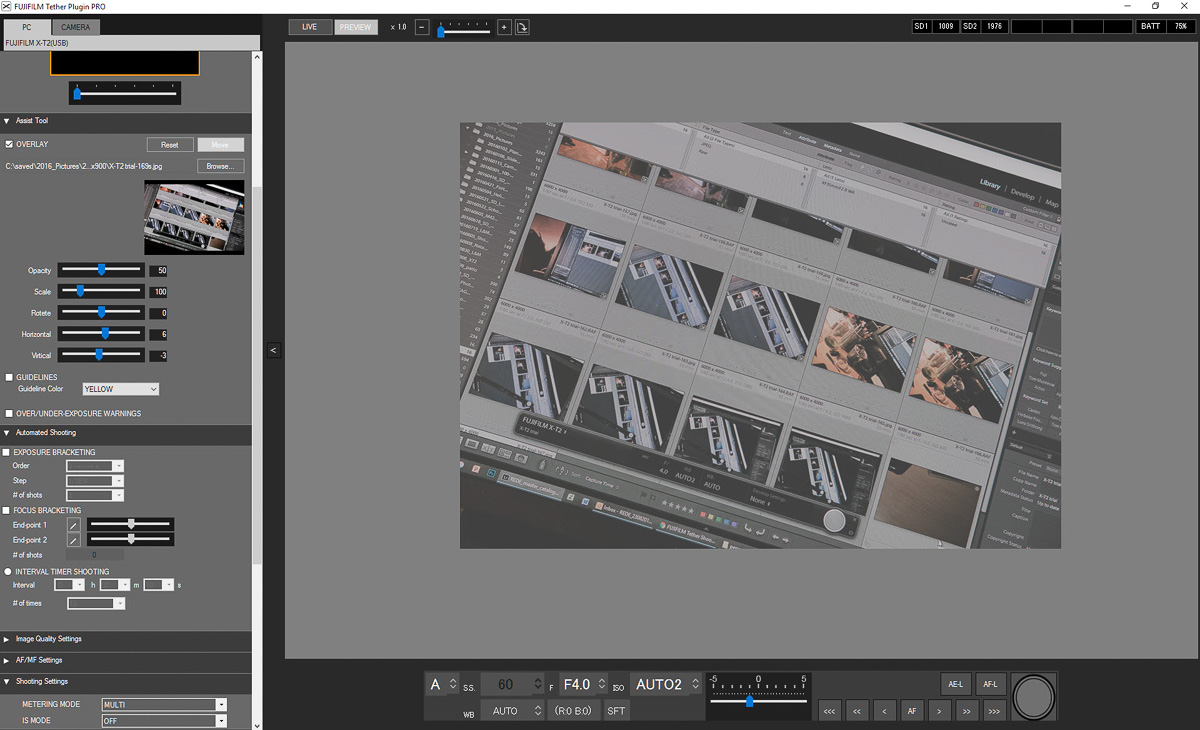
Task: Click the AF autofocus button
Action: coord(911,711)
